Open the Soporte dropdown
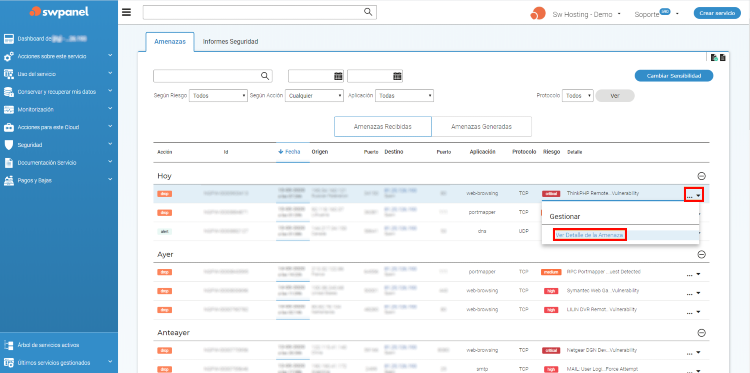750x373 pixels. tap(657, 13)
